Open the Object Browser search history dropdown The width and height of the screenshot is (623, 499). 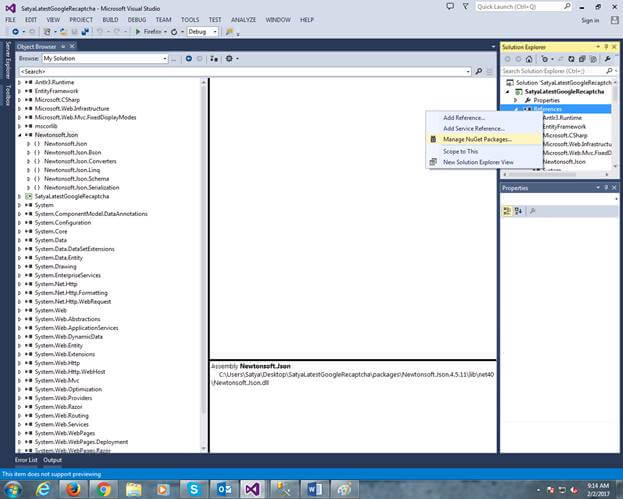coord(468,72)
